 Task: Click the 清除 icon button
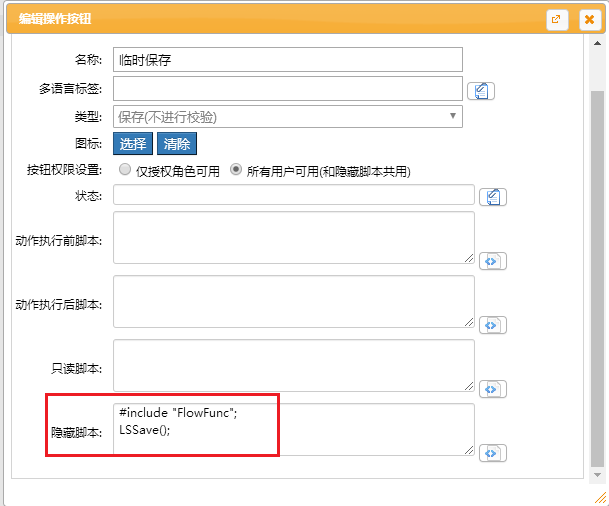coord(177,144)
